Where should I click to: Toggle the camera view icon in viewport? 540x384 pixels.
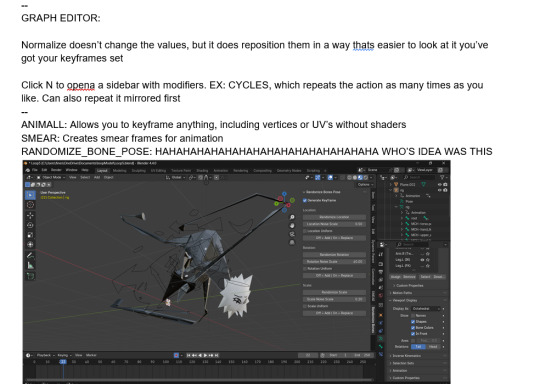click(x=292, y=234)
